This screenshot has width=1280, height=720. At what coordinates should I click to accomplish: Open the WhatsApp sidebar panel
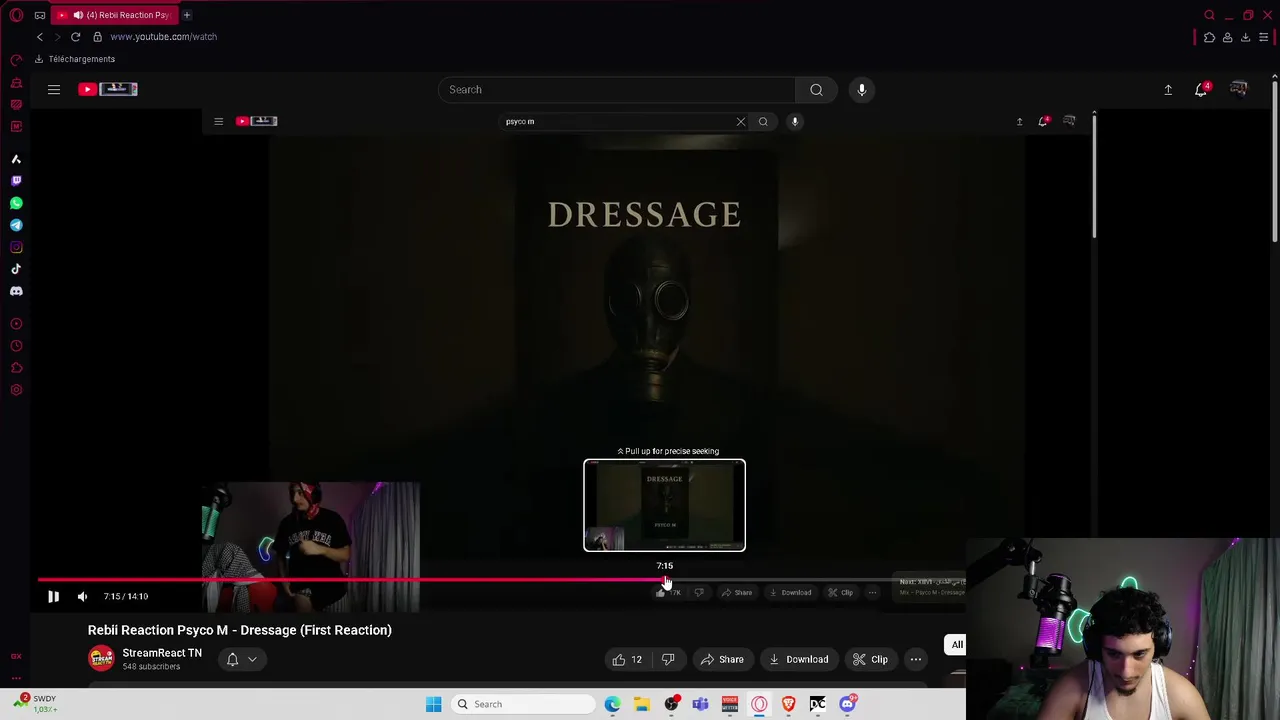pos(16,203)
